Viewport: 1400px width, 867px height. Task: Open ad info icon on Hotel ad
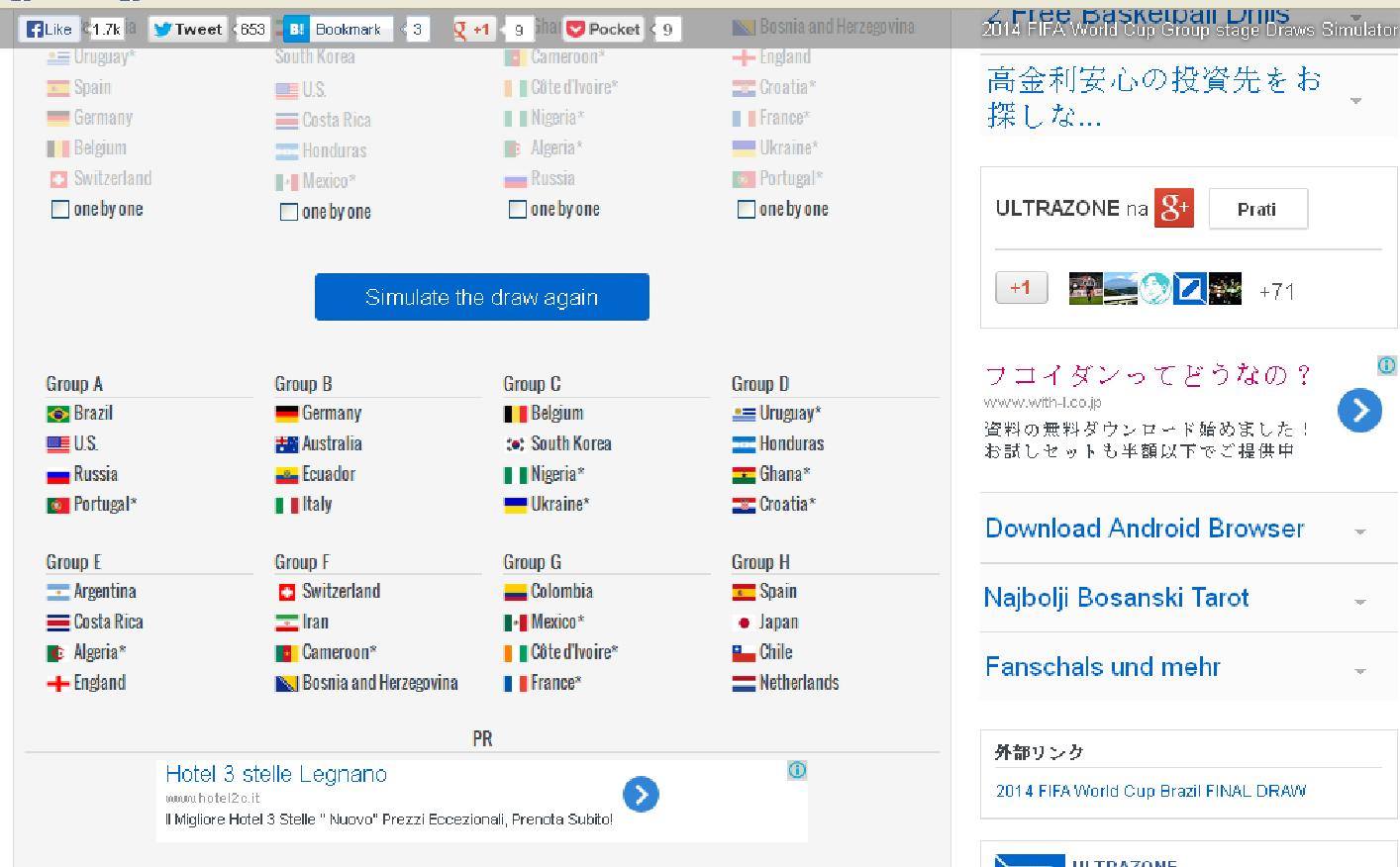797,770
